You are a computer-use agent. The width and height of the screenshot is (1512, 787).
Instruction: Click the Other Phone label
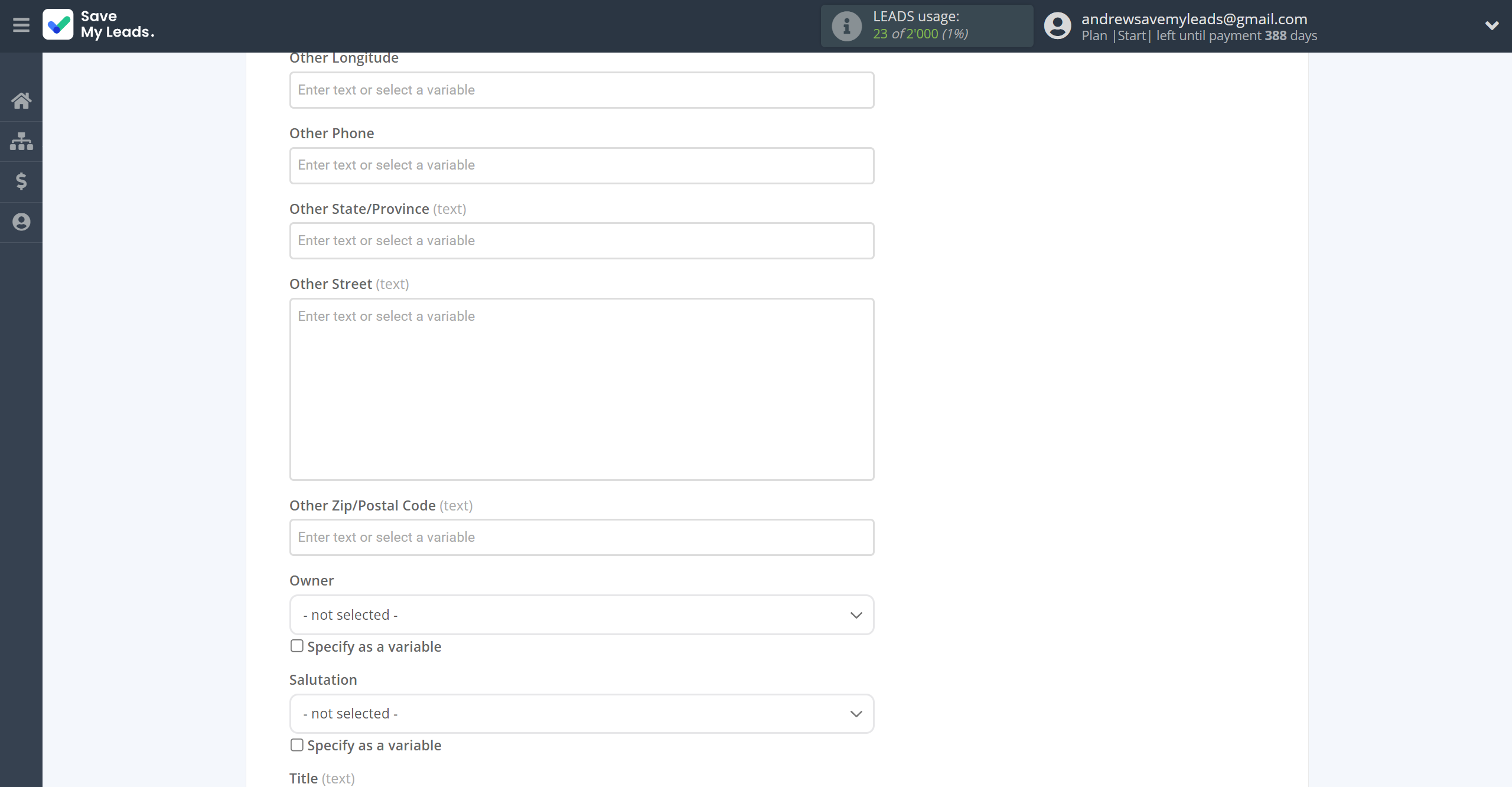pyautogui.click(x=331, y=134)
